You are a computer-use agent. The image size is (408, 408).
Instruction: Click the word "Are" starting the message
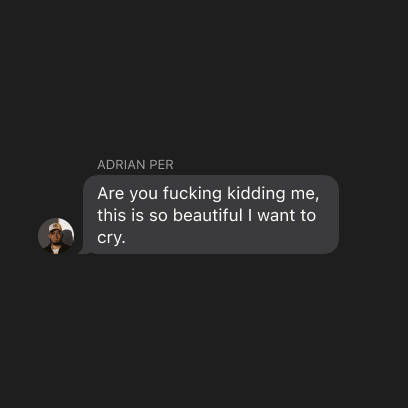(x=111, y=193)
